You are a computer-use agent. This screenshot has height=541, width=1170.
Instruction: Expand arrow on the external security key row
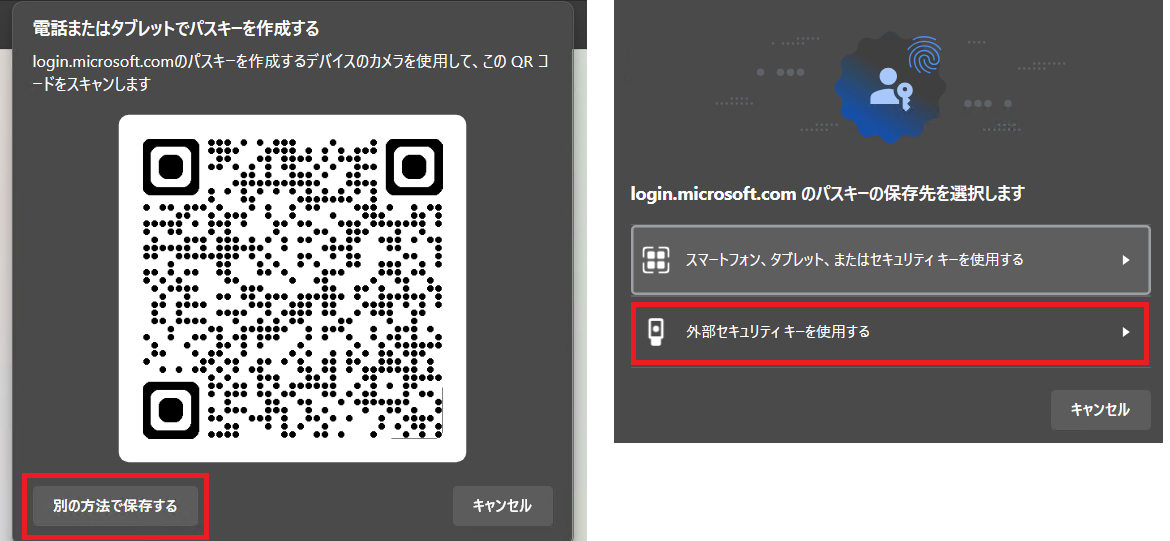(1126, 332)
